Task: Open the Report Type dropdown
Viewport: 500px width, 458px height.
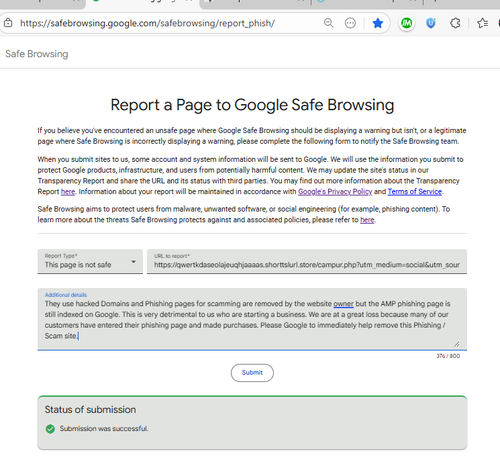Action: [90, 262]
